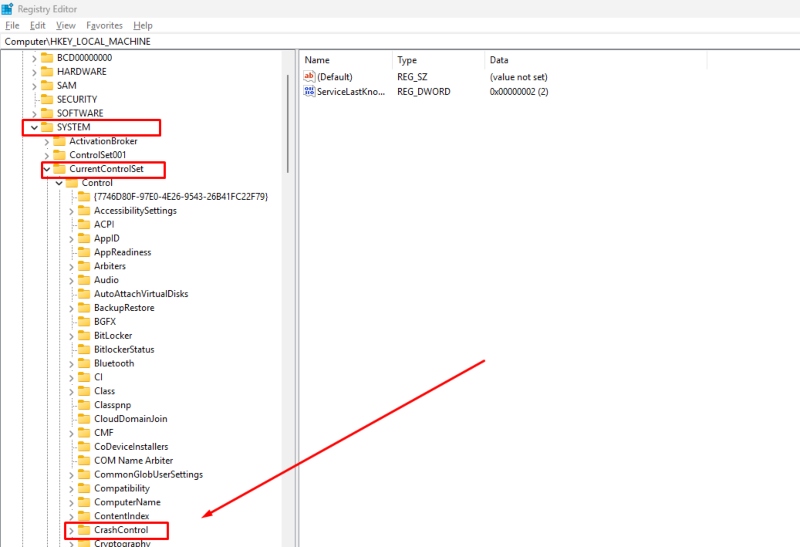Expand the CrashControl key chevron

71,530
